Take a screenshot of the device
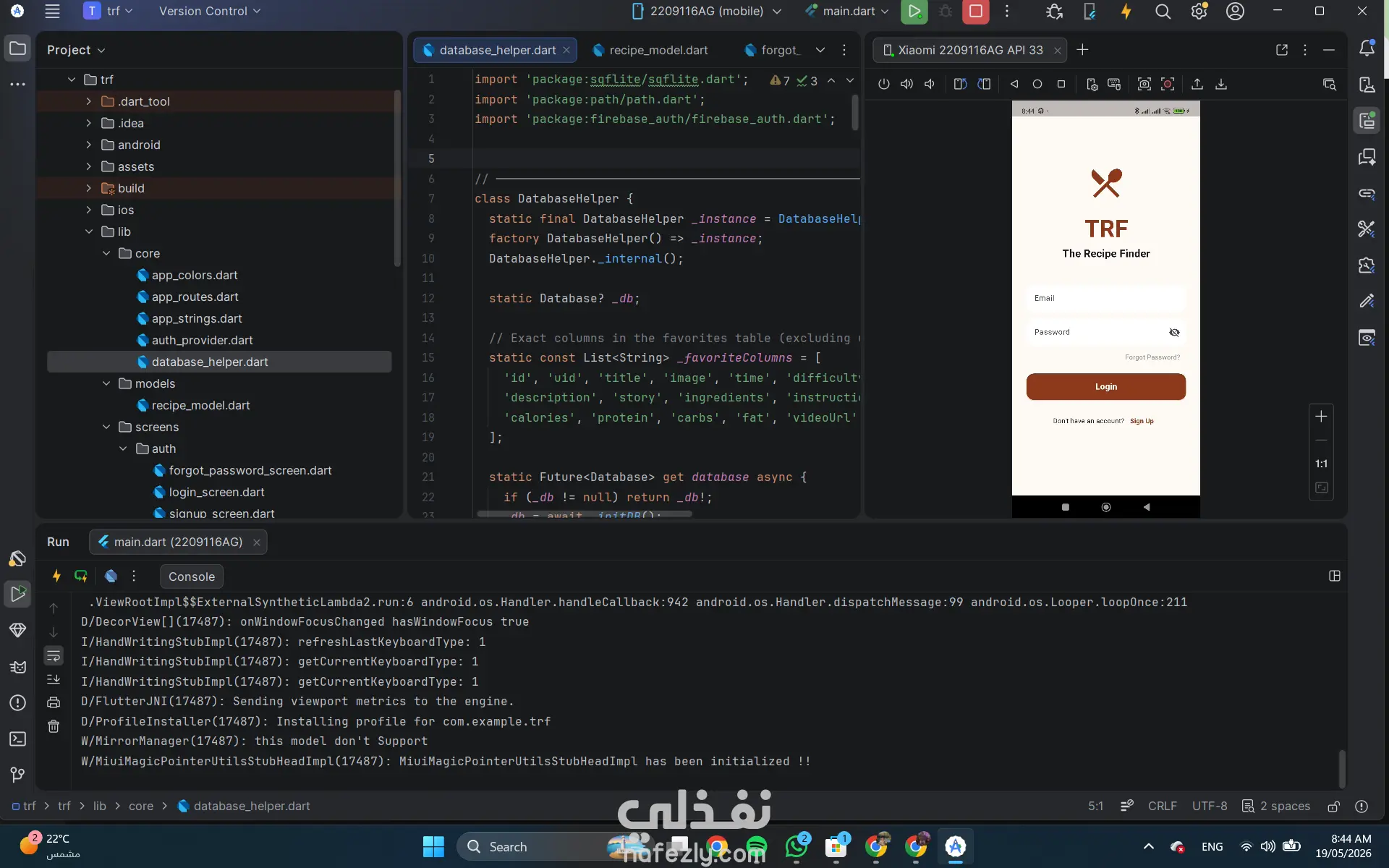 tap(1144, 84)
